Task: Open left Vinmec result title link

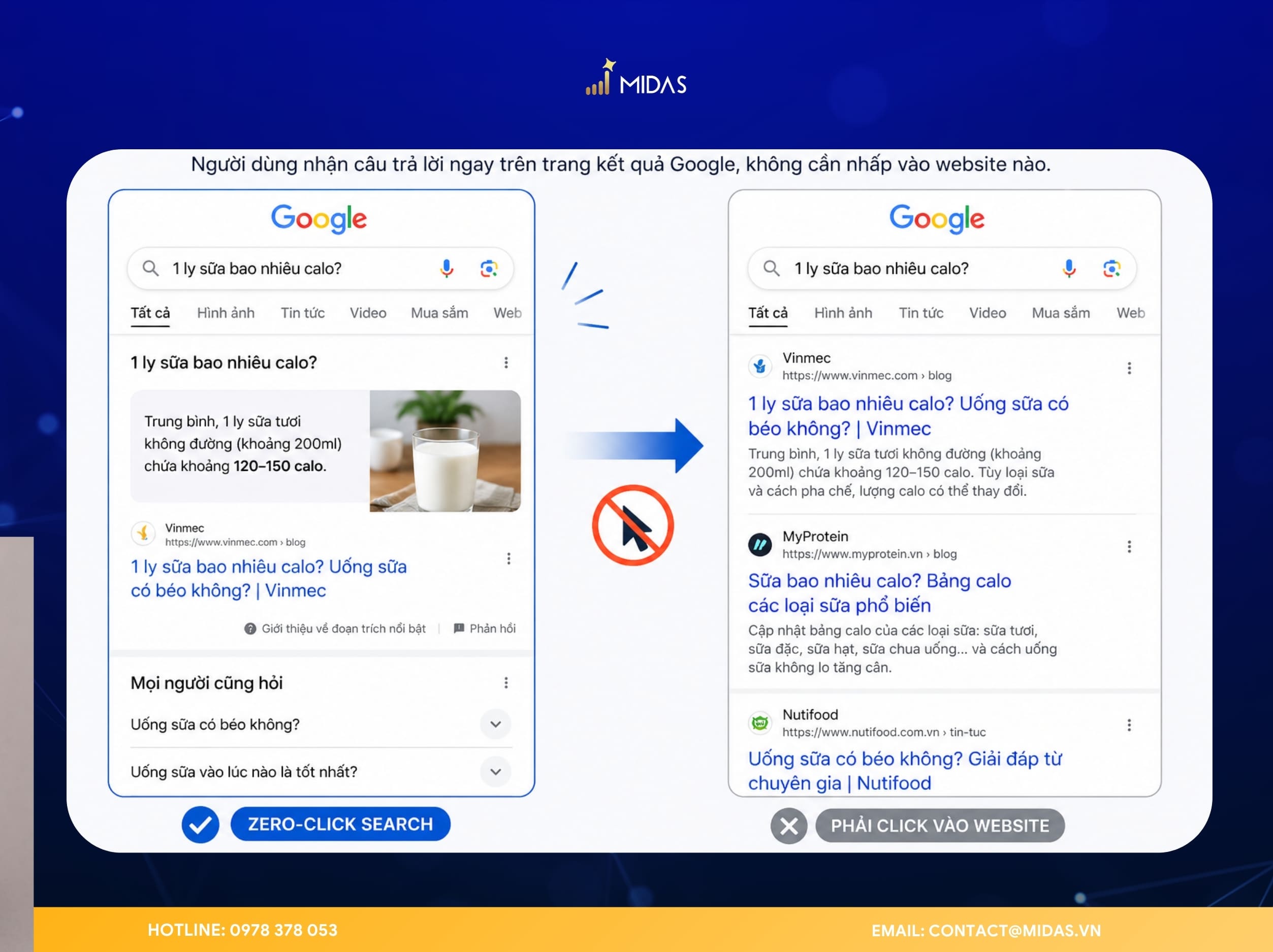Action: point(269,579)
